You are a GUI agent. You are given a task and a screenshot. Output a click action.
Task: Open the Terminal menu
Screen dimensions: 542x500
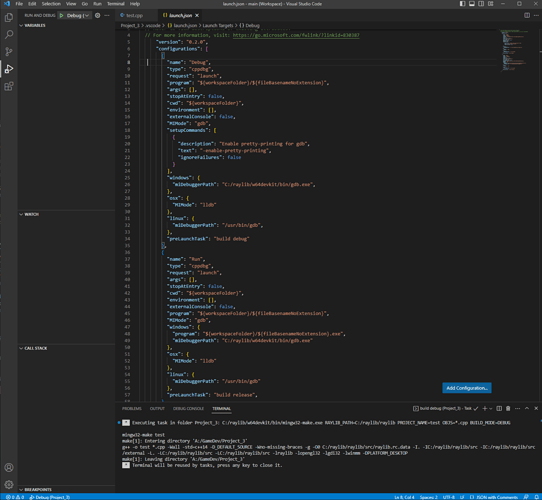[x=115, y=4]
